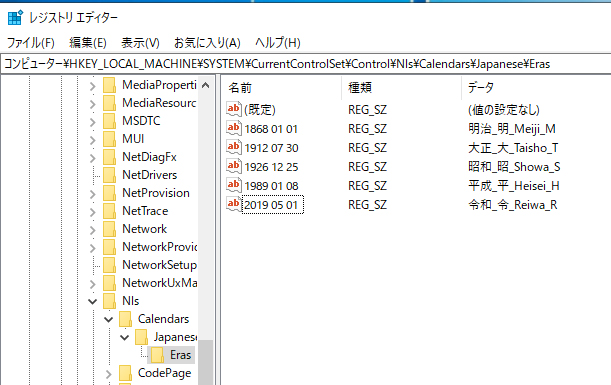Screen dimensions: 611x385
Task: Expand the MSDTC key
Action: [92, 122]
